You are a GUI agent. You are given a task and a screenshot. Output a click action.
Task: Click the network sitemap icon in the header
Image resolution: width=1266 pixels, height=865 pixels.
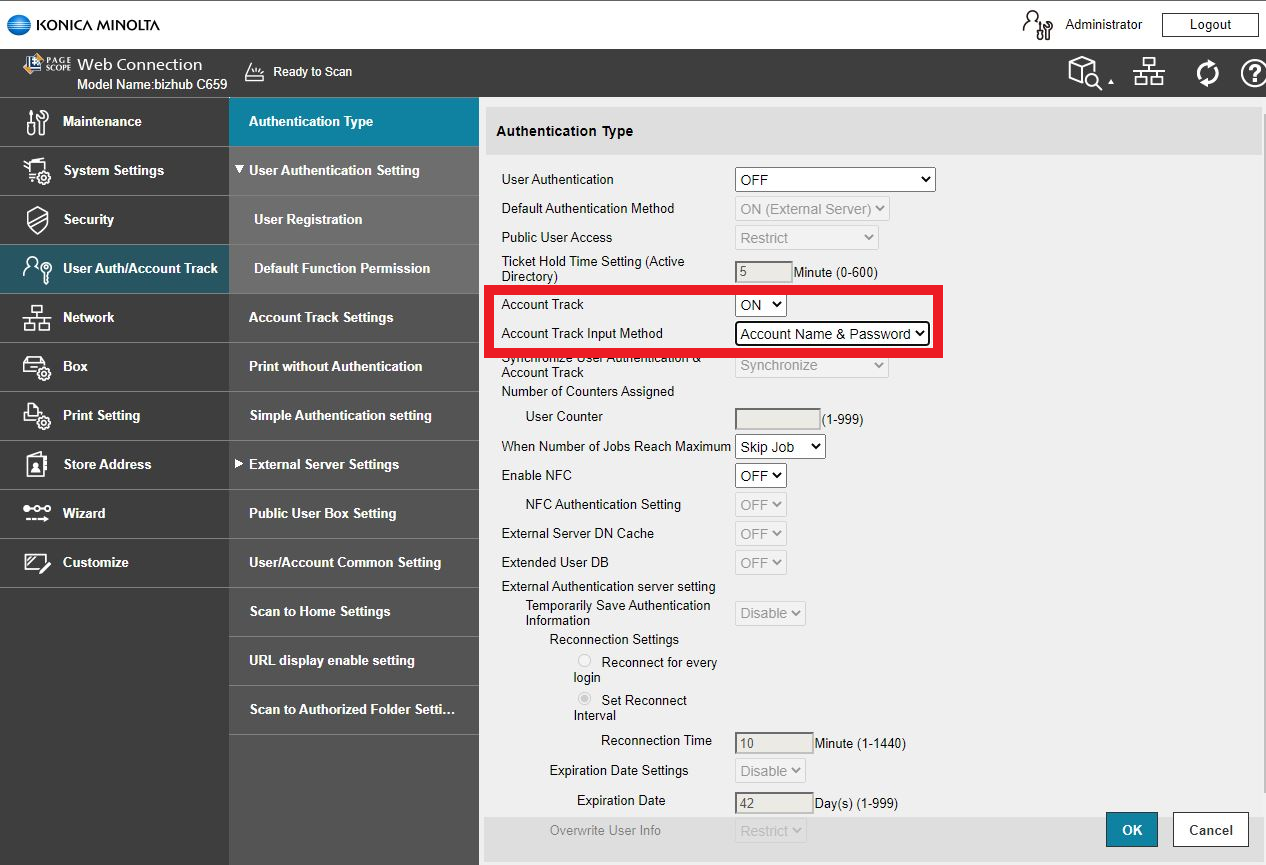tap(1149, 73)
